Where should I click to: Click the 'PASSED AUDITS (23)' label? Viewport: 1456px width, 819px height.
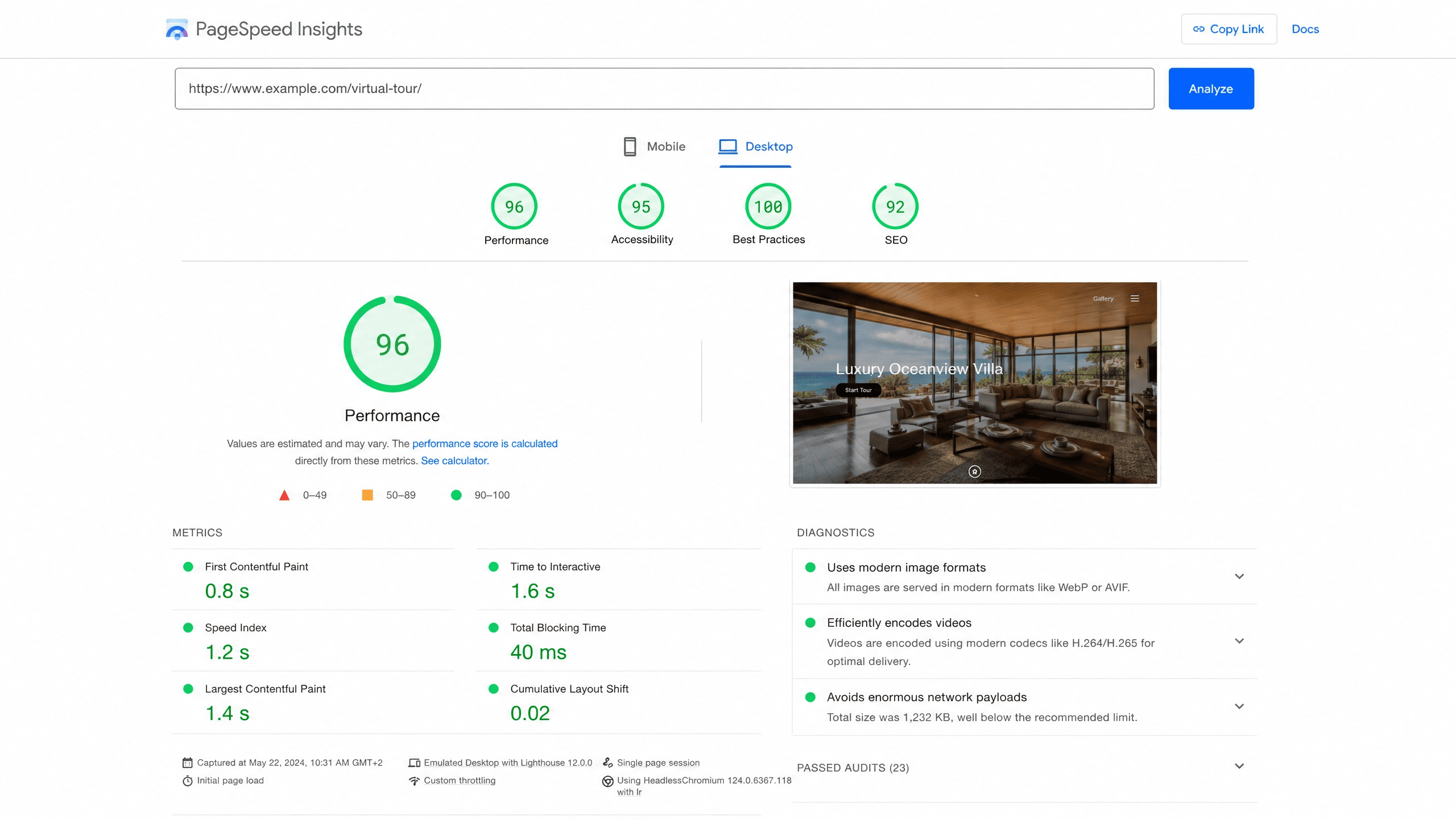click(853, 768)
